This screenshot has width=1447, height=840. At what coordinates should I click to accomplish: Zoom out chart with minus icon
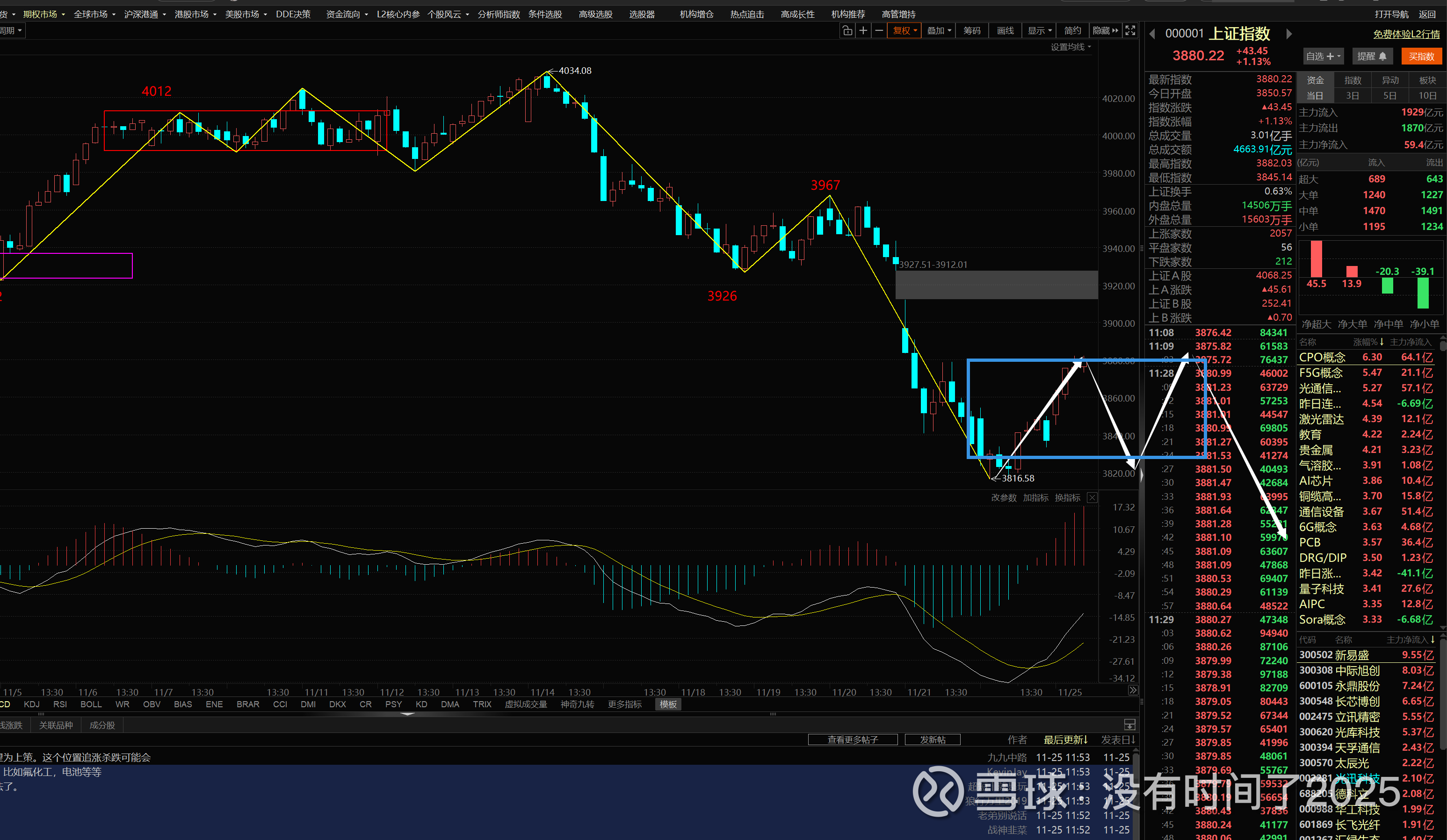(x=878, y=31)
